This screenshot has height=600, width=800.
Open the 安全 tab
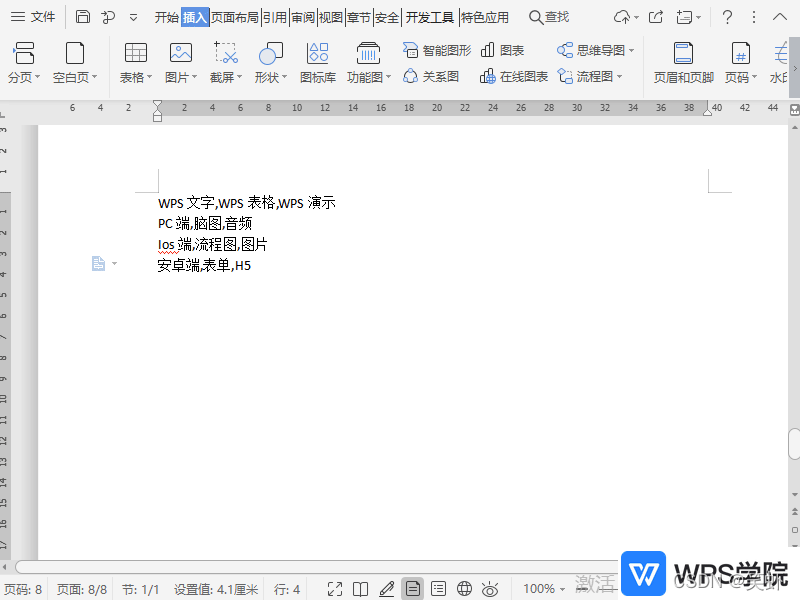387,17
